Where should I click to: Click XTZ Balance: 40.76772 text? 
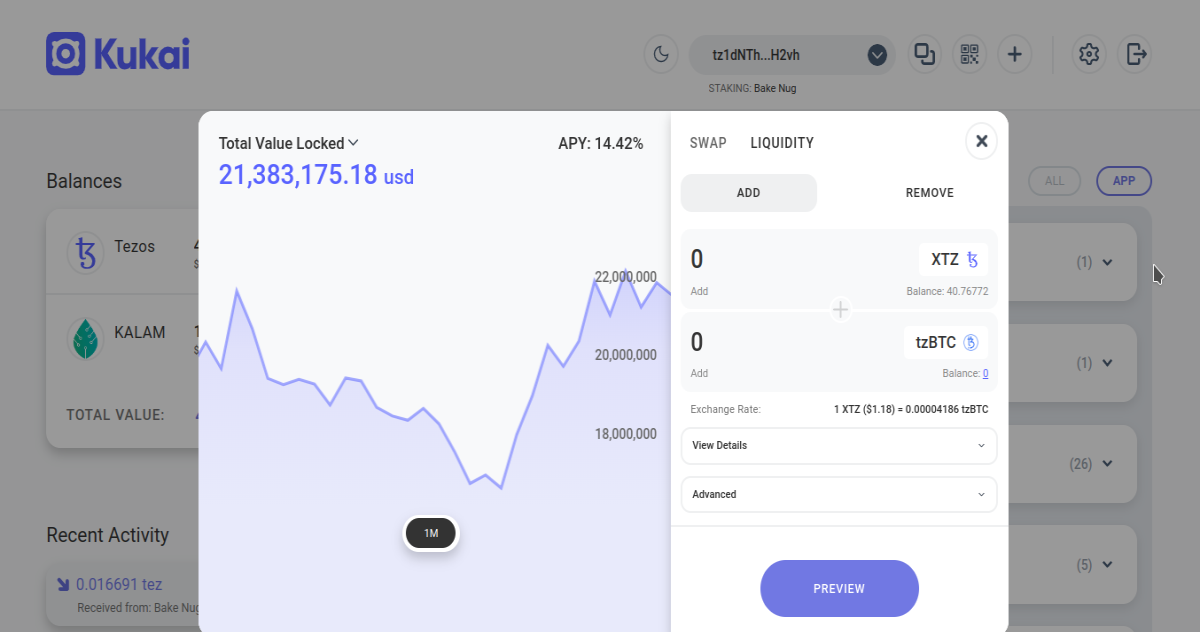[947, 292]
